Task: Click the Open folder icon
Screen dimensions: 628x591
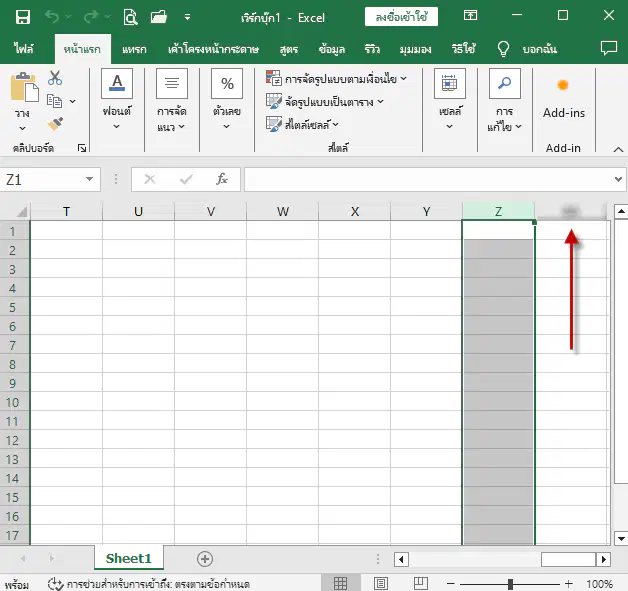Action: (x=159, y=17)
